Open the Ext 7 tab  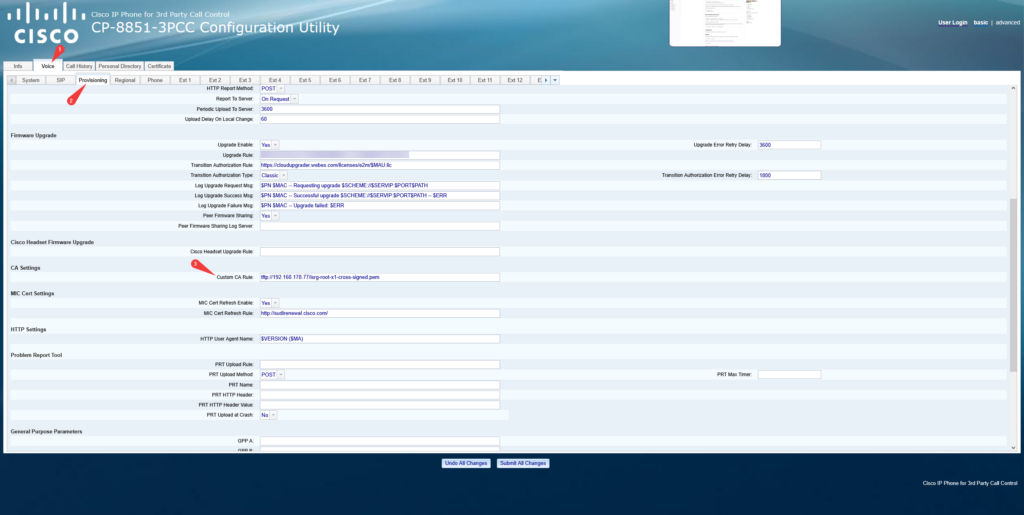click(x=365, y=80)
